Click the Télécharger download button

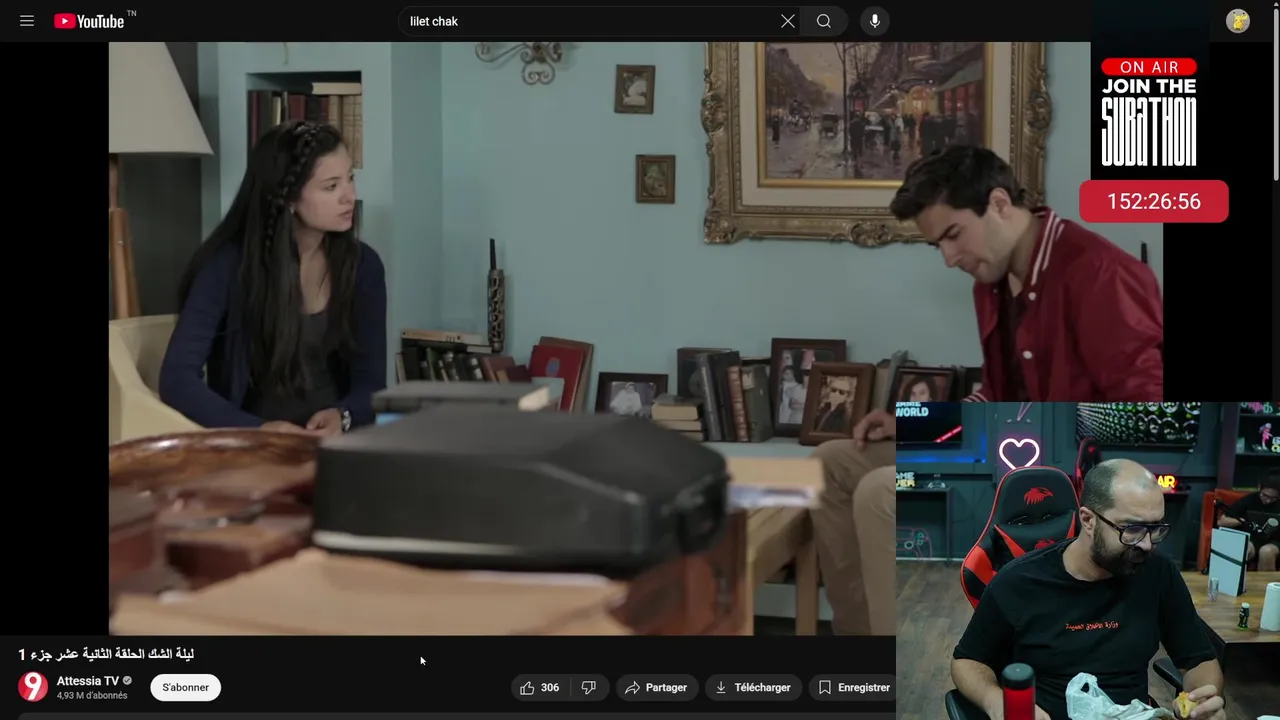[x=752, y=687]
